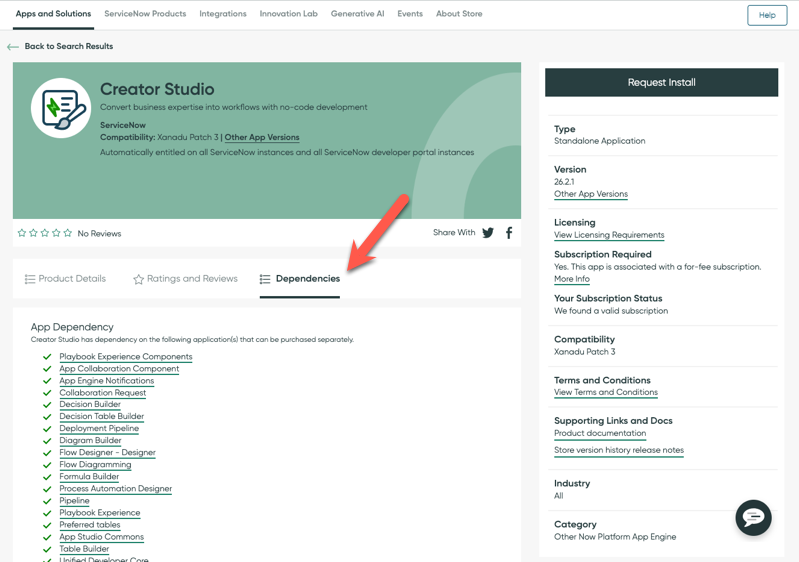Go Back to Search Results
The width and height of the screenshot is (799, 562).
[x=69, y=46]
